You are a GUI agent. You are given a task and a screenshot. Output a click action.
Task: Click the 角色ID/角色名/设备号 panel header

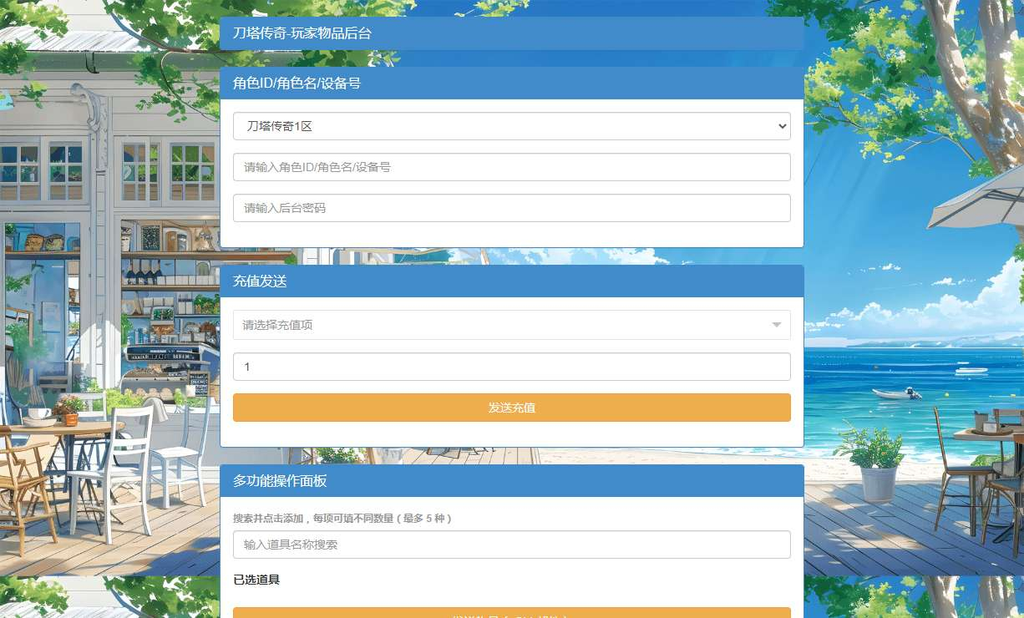point(511,83)
